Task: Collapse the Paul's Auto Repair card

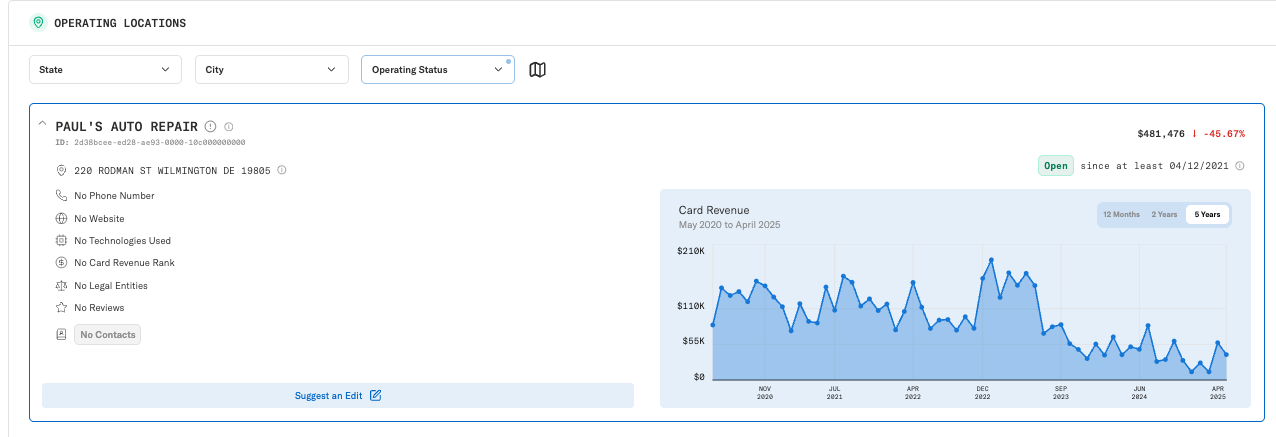Action: 42,123
